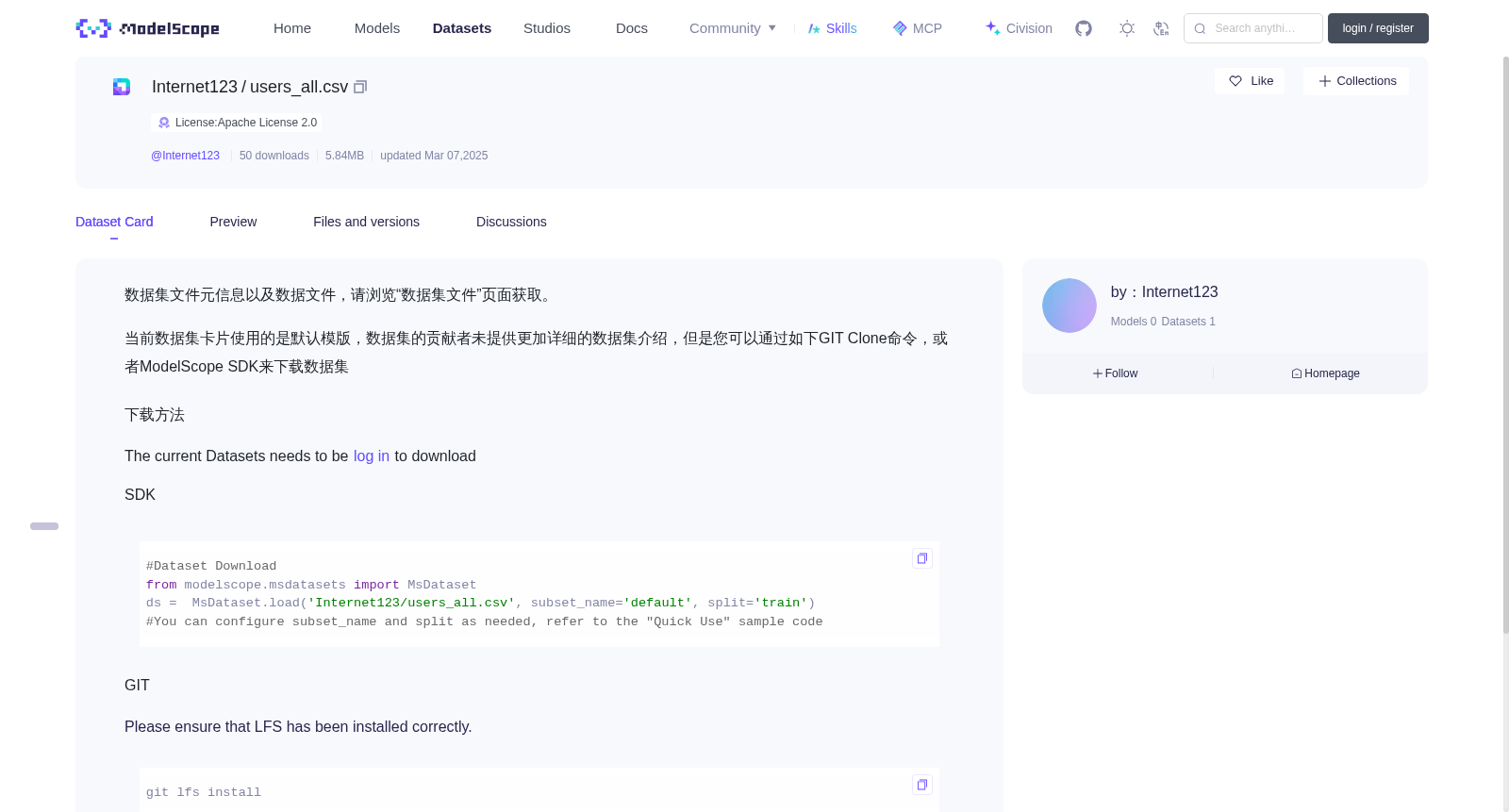Toggle the light/dark theme sun icon
1509x812 pixels.
click(x=1127, y=28)
